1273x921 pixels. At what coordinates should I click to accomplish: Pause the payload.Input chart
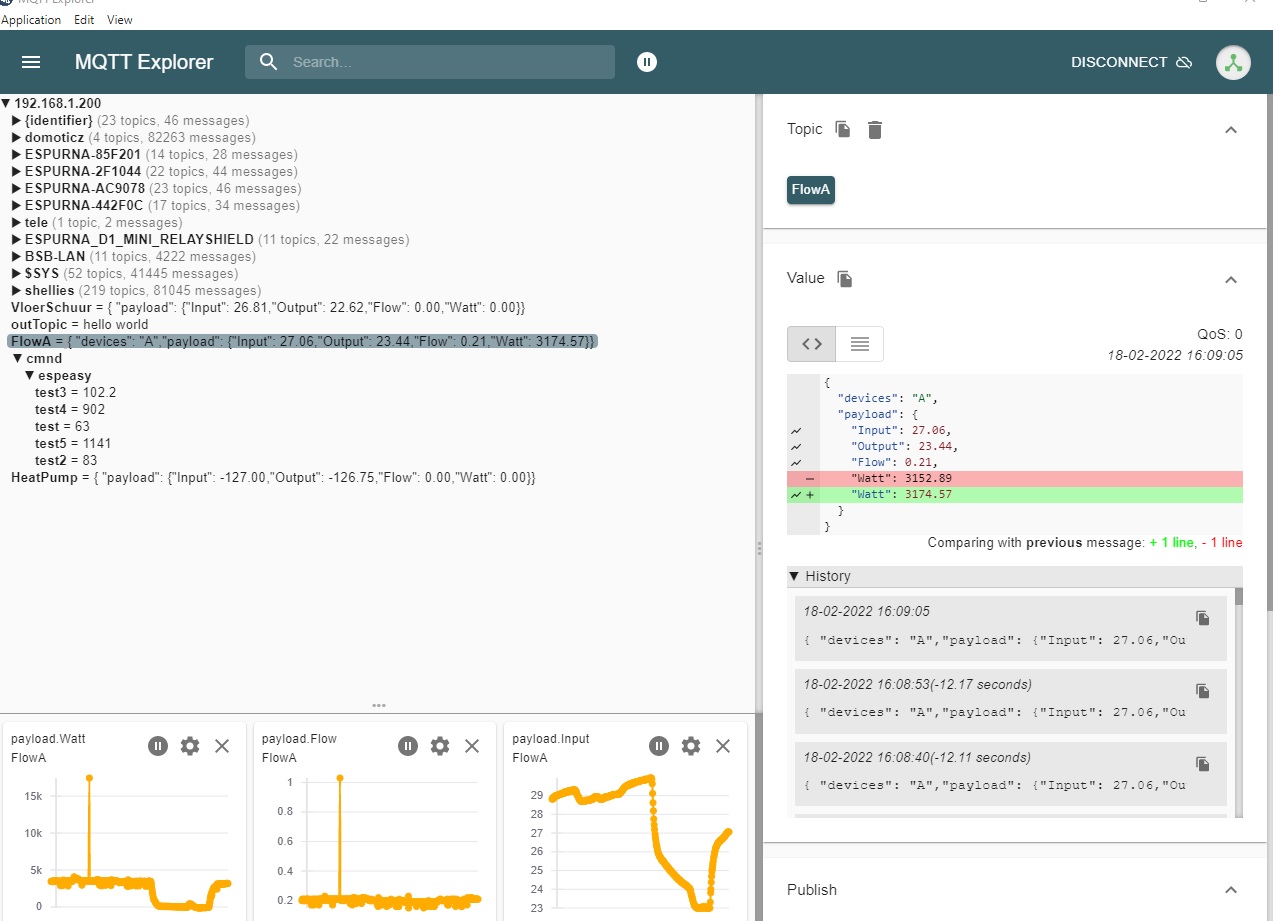pyautogui.click(x=659, y=746)
